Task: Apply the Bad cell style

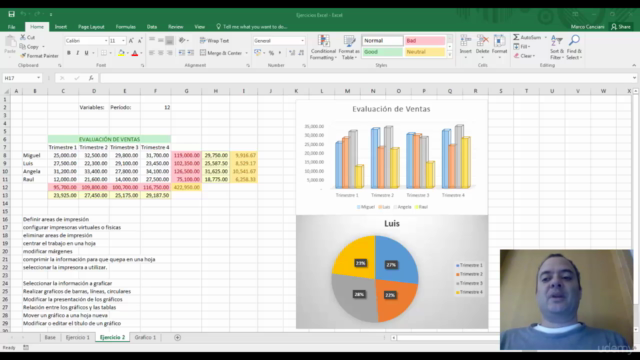Action: coord(424,40)
